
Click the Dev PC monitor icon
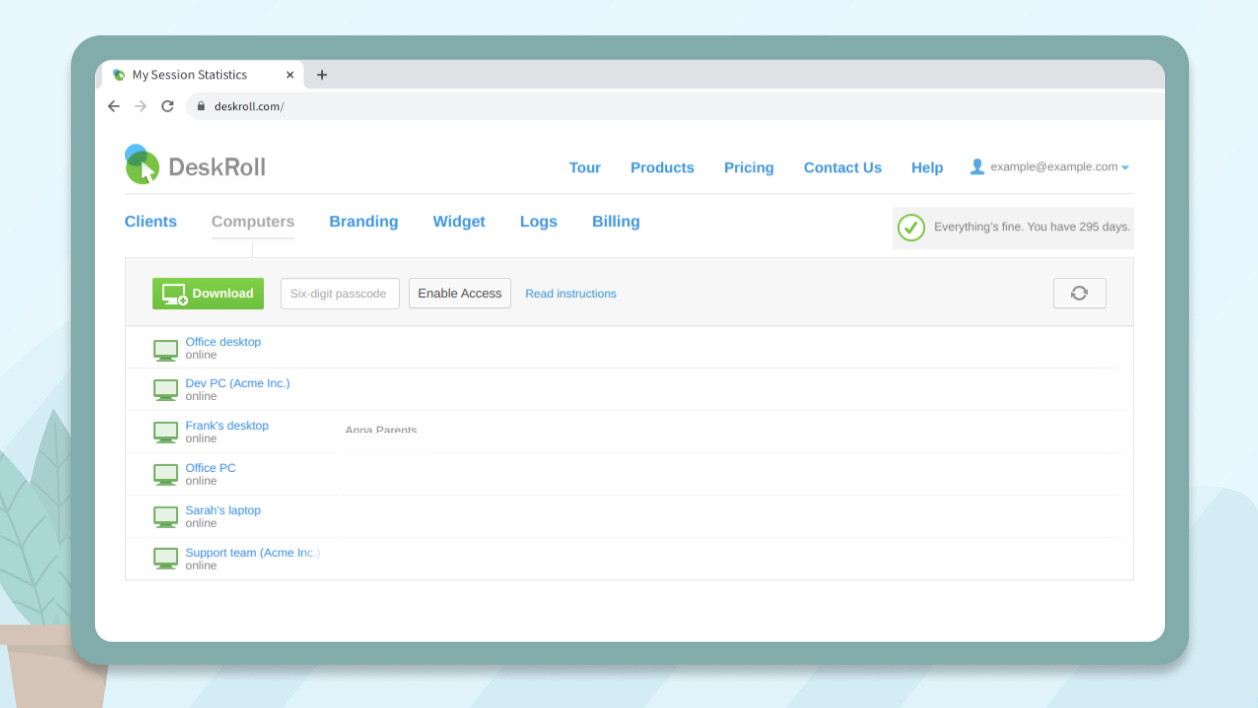(x=166, y=390)
